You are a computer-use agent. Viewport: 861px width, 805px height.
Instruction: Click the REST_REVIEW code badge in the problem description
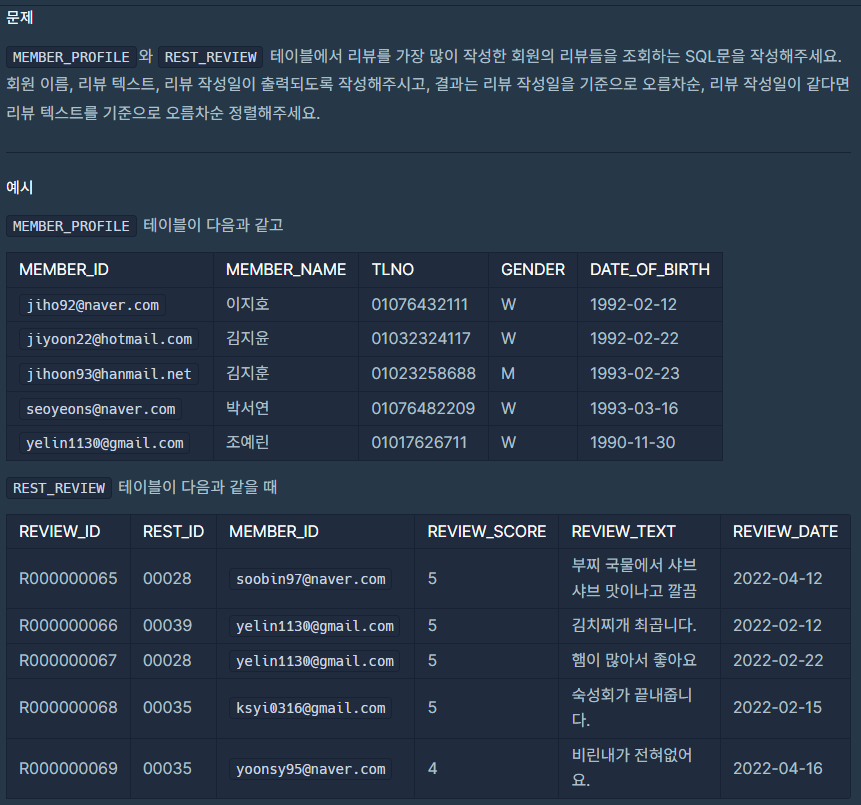210,57
